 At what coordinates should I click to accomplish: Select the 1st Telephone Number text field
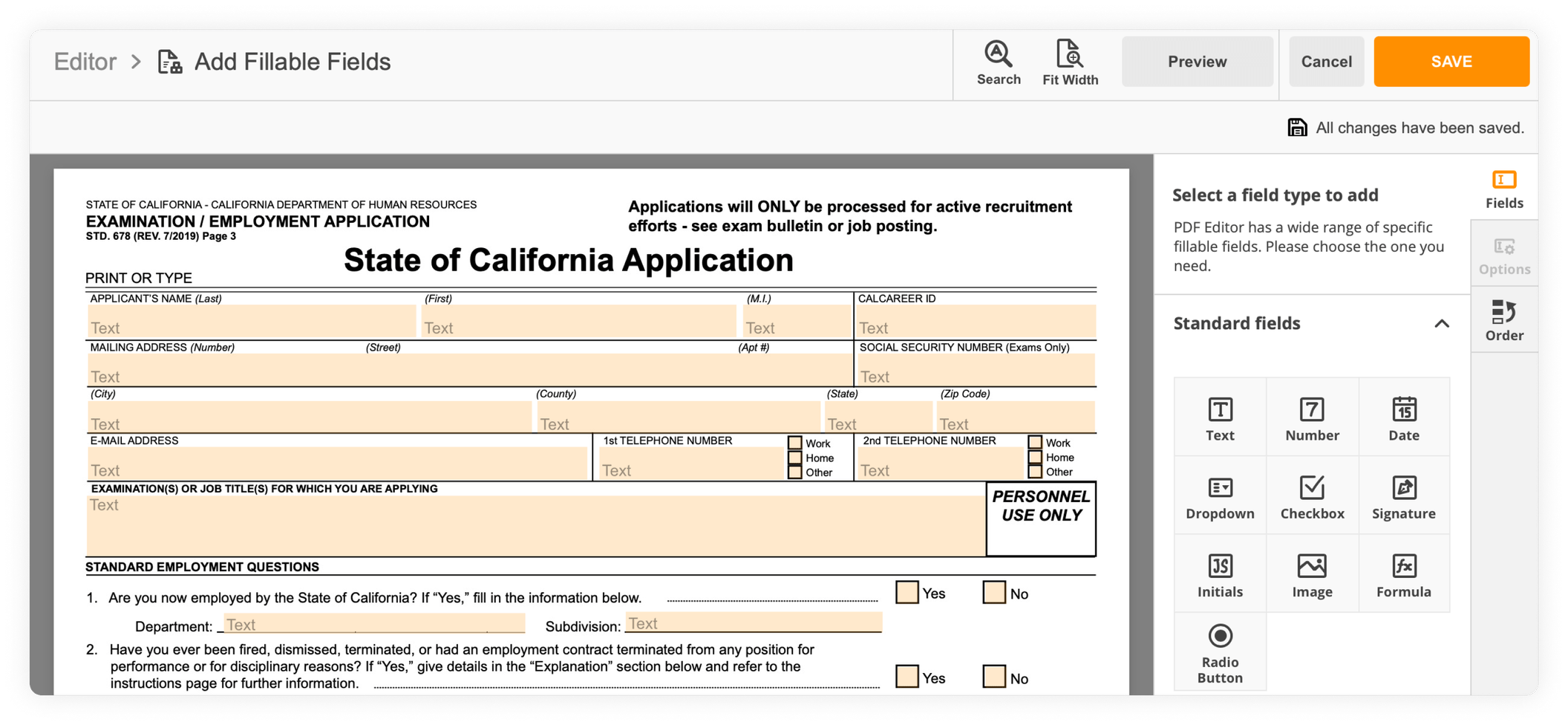691,464
